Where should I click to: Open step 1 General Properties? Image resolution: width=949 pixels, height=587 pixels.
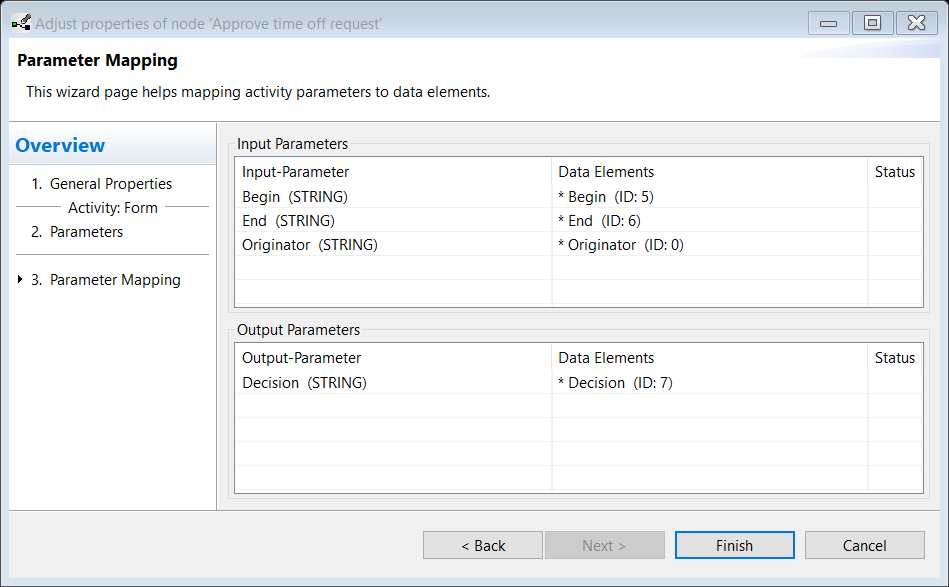pyautogui.click(x=102, y=183)
